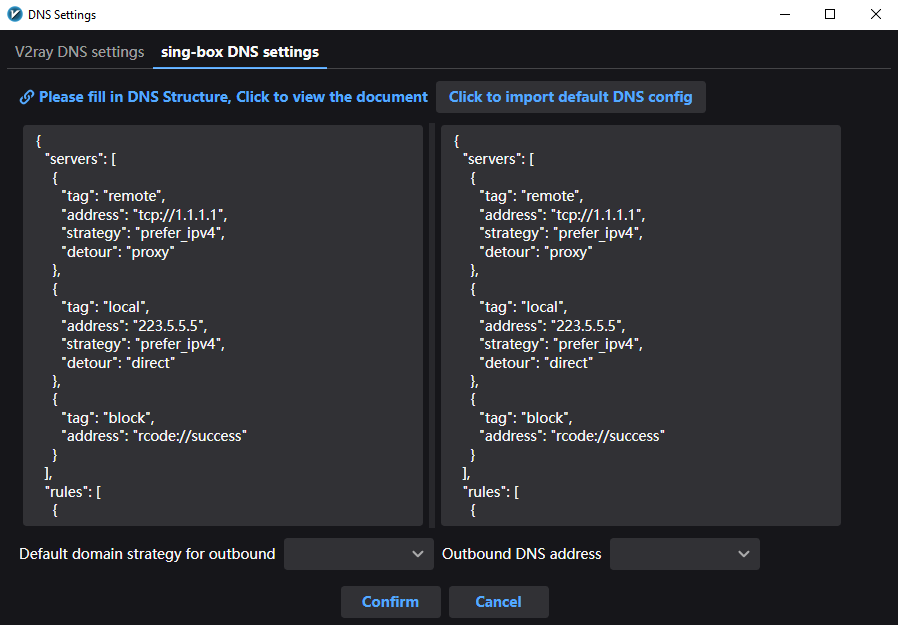Switch to the V2ray DNS settings tab
The height and width of the screenshot is (625, 898).
point(80,52)
